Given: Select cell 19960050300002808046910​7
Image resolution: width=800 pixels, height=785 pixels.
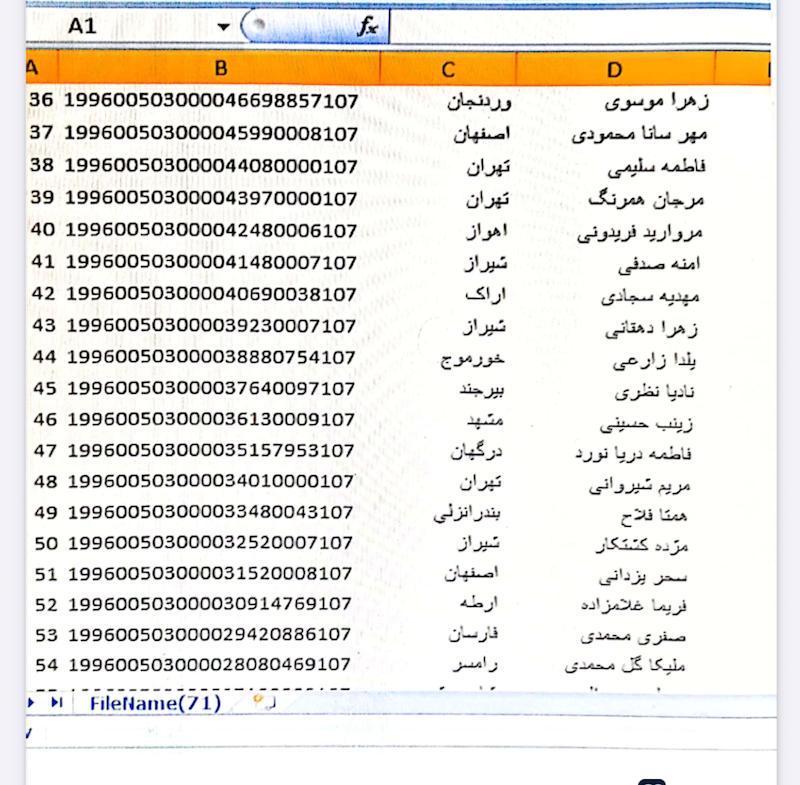Looking at the screenshot, I should pyautogui.click(x=210, y=665).
